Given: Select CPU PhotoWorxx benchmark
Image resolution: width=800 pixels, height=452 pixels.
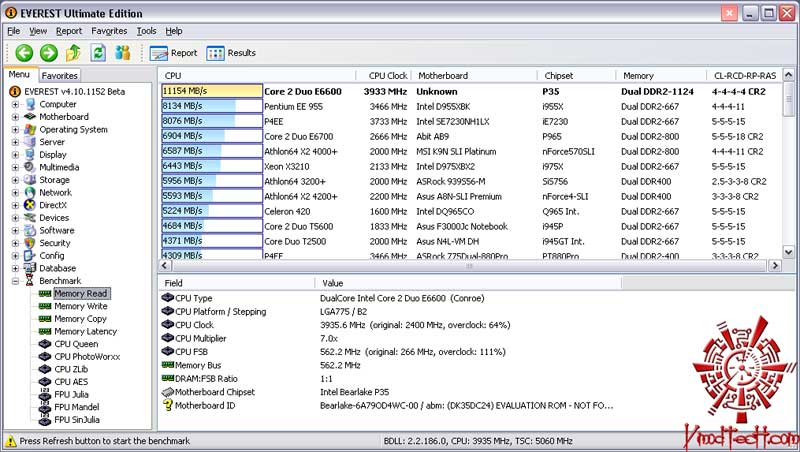Looking at the screenshot, I should pyautogui.click(x=87, y=357).
